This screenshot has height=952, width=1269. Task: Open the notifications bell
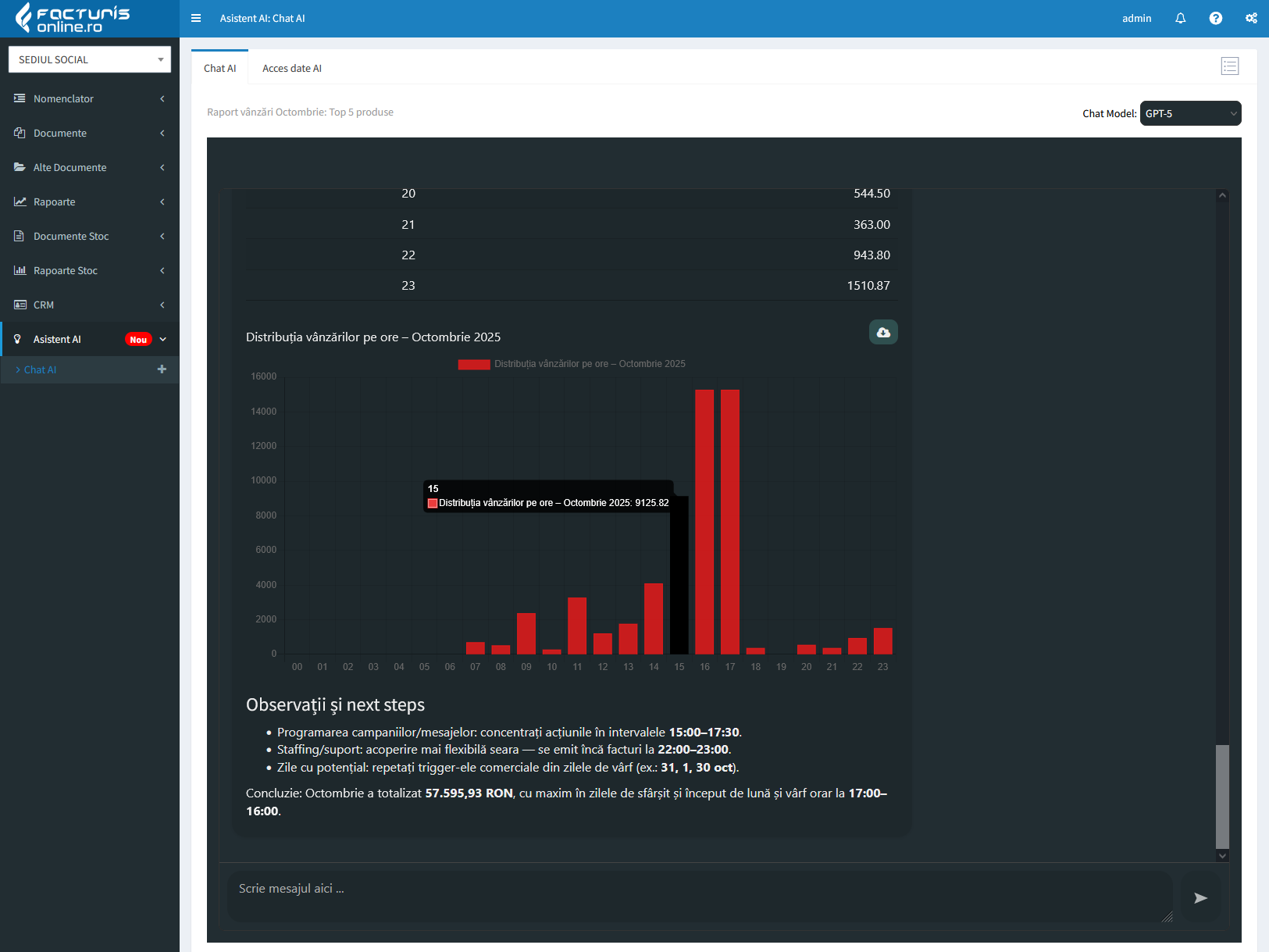pos(1180,18)
